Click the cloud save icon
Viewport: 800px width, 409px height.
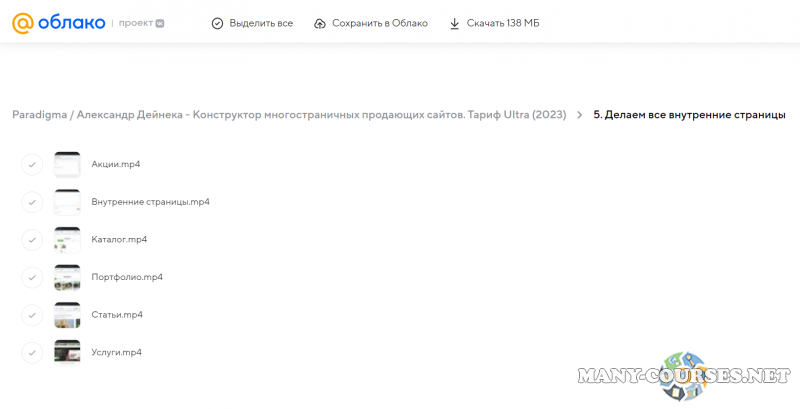tap(320, 23)
